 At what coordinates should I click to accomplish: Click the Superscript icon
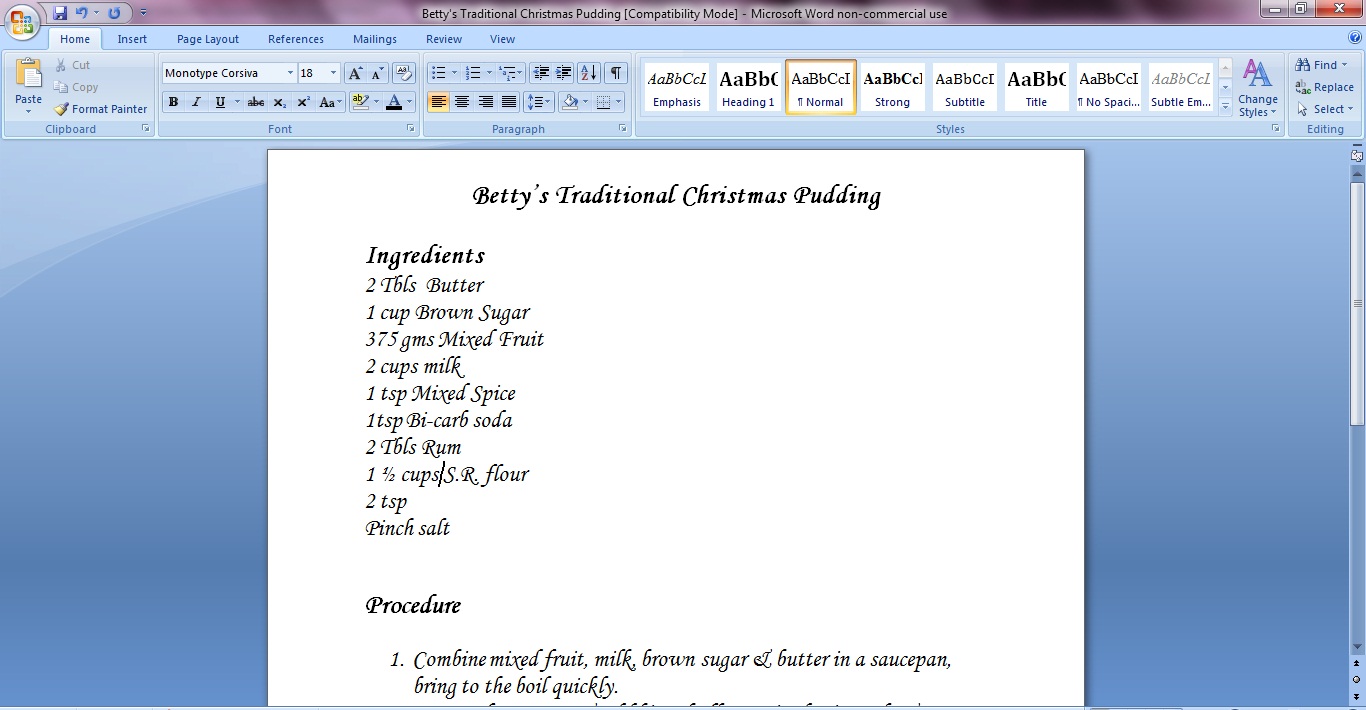click(x=303, y=102)
